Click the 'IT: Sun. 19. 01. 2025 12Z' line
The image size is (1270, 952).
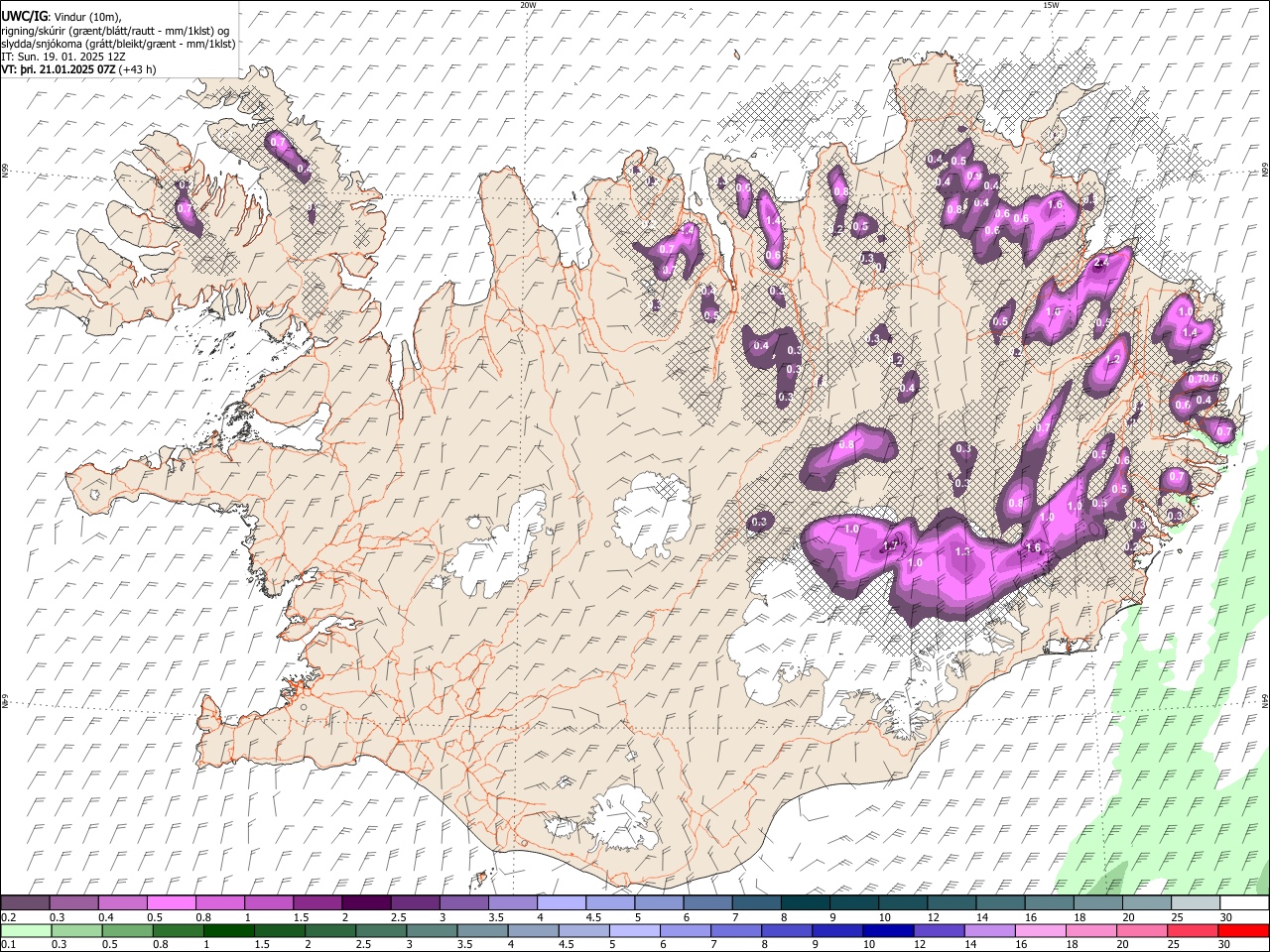63,57
